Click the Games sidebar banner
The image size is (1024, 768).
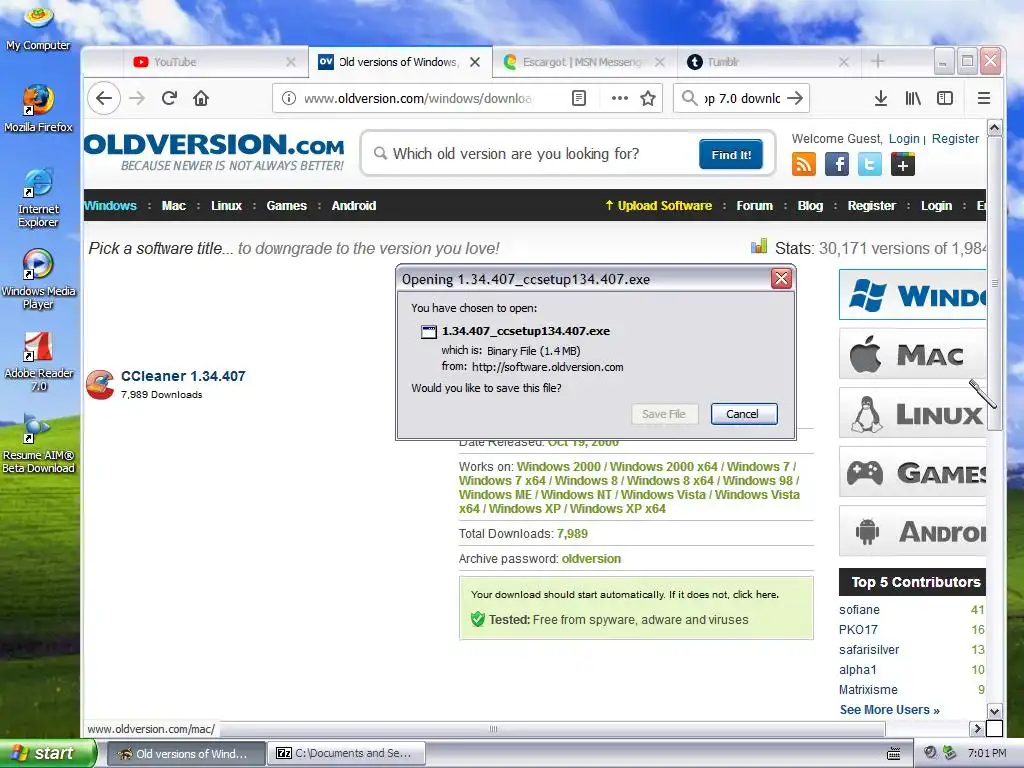[x=912, y=472]
